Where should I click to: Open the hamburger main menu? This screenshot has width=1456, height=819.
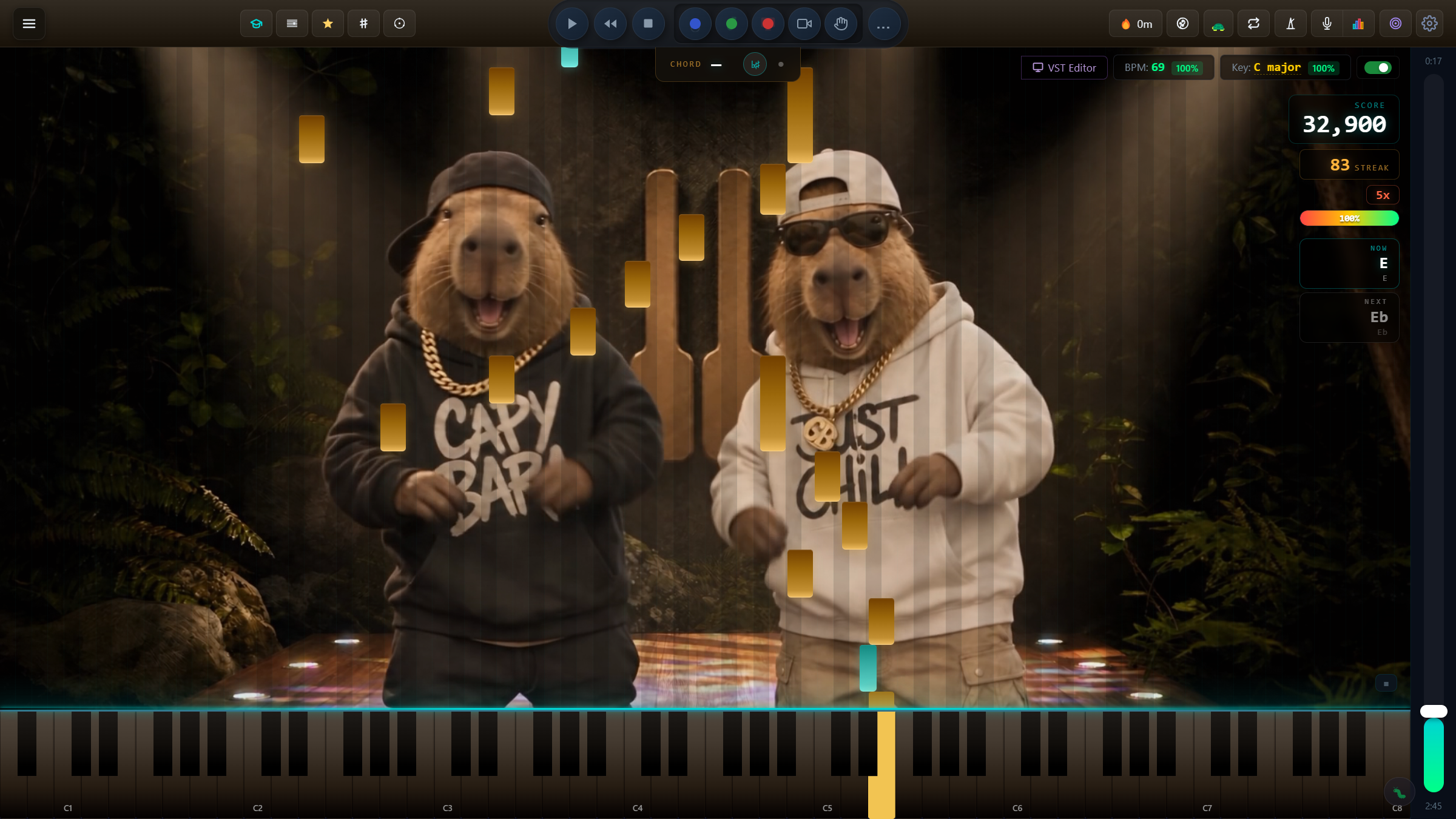[x=29, y=24]
